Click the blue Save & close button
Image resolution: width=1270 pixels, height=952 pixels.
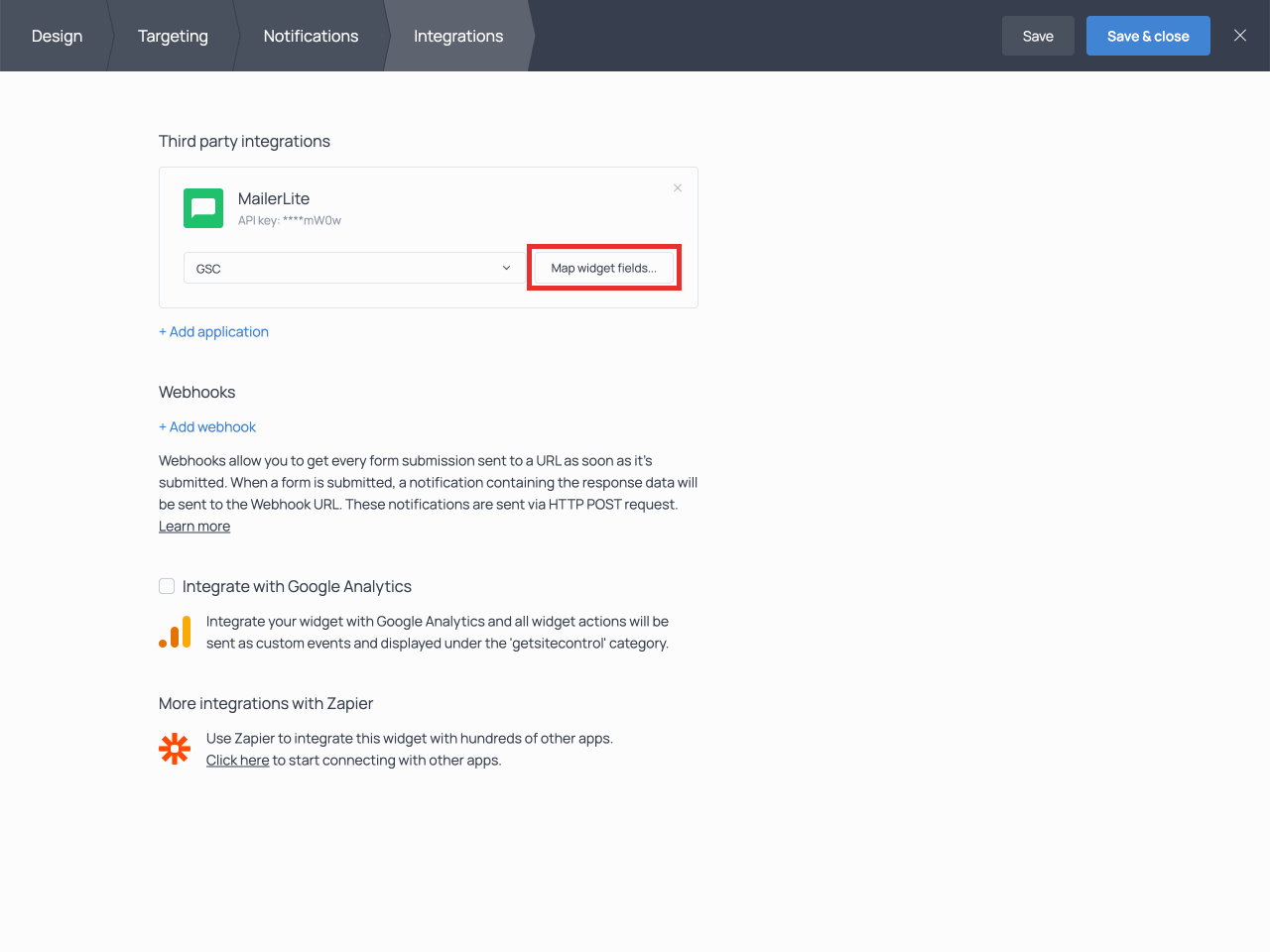pos(1148,36)
